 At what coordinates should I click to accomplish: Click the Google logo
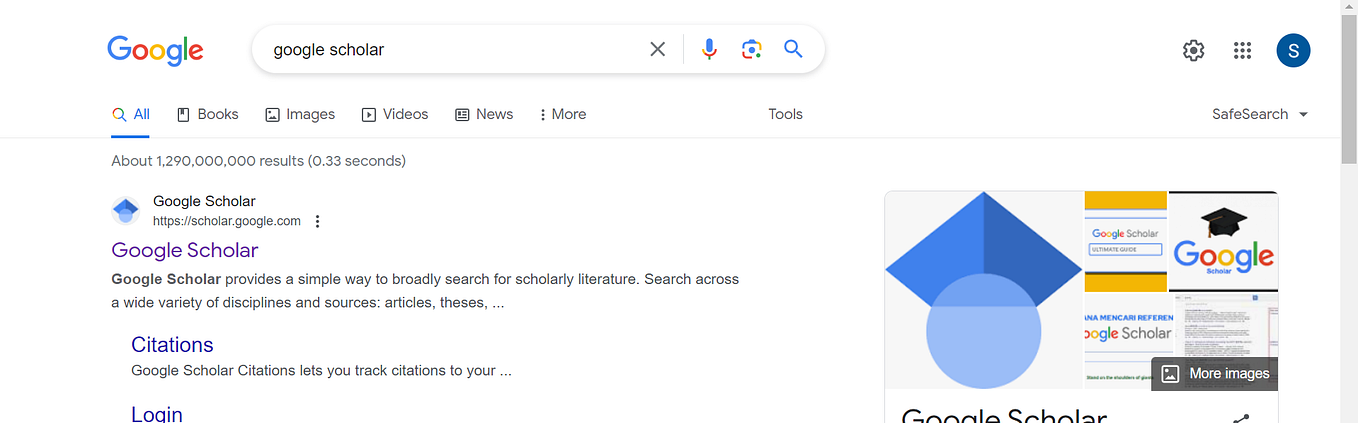pyautogui.click(x=155, y=50)
